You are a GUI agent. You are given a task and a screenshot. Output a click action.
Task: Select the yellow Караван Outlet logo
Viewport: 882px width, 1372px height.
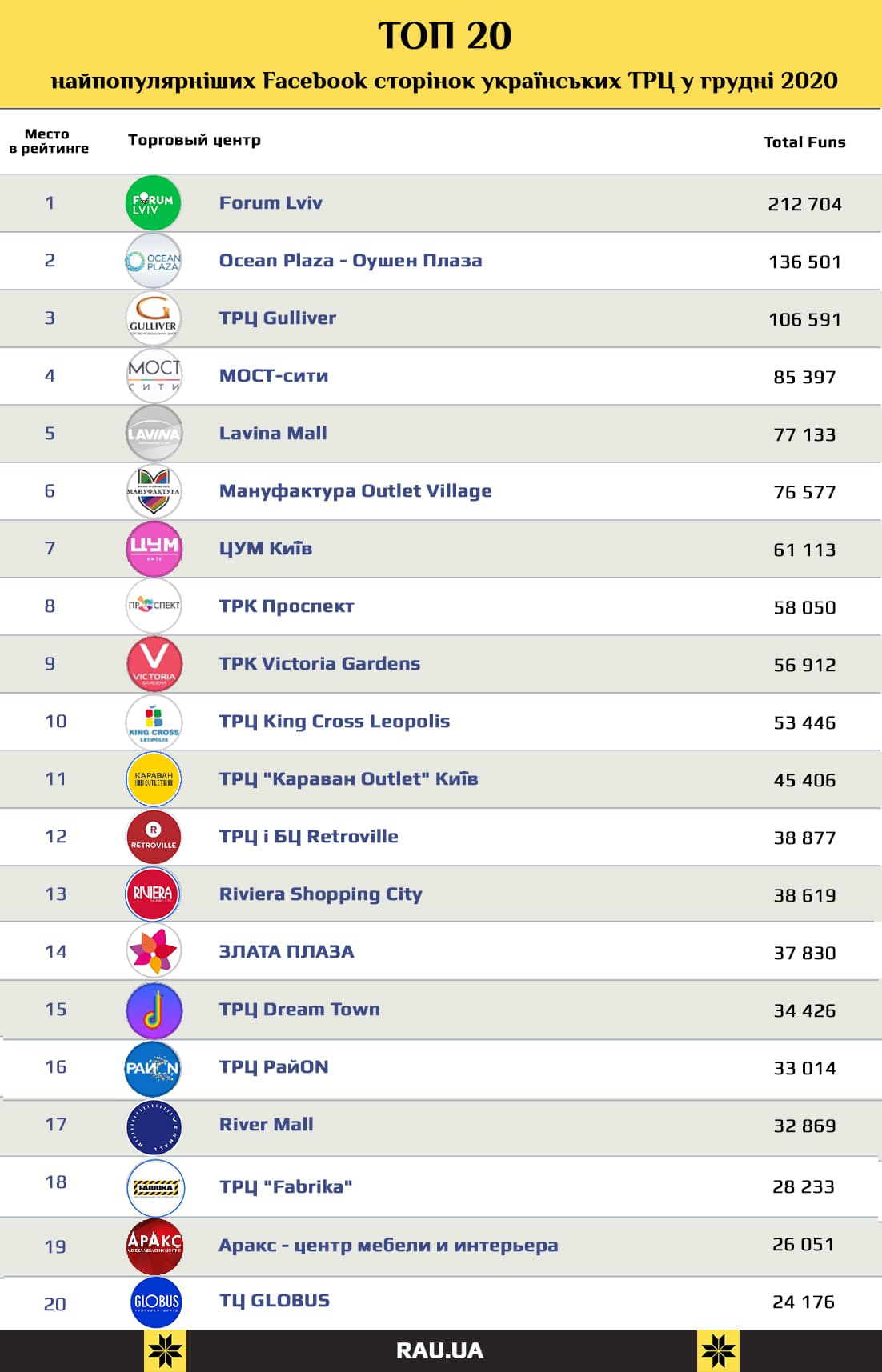coord(154,779)
